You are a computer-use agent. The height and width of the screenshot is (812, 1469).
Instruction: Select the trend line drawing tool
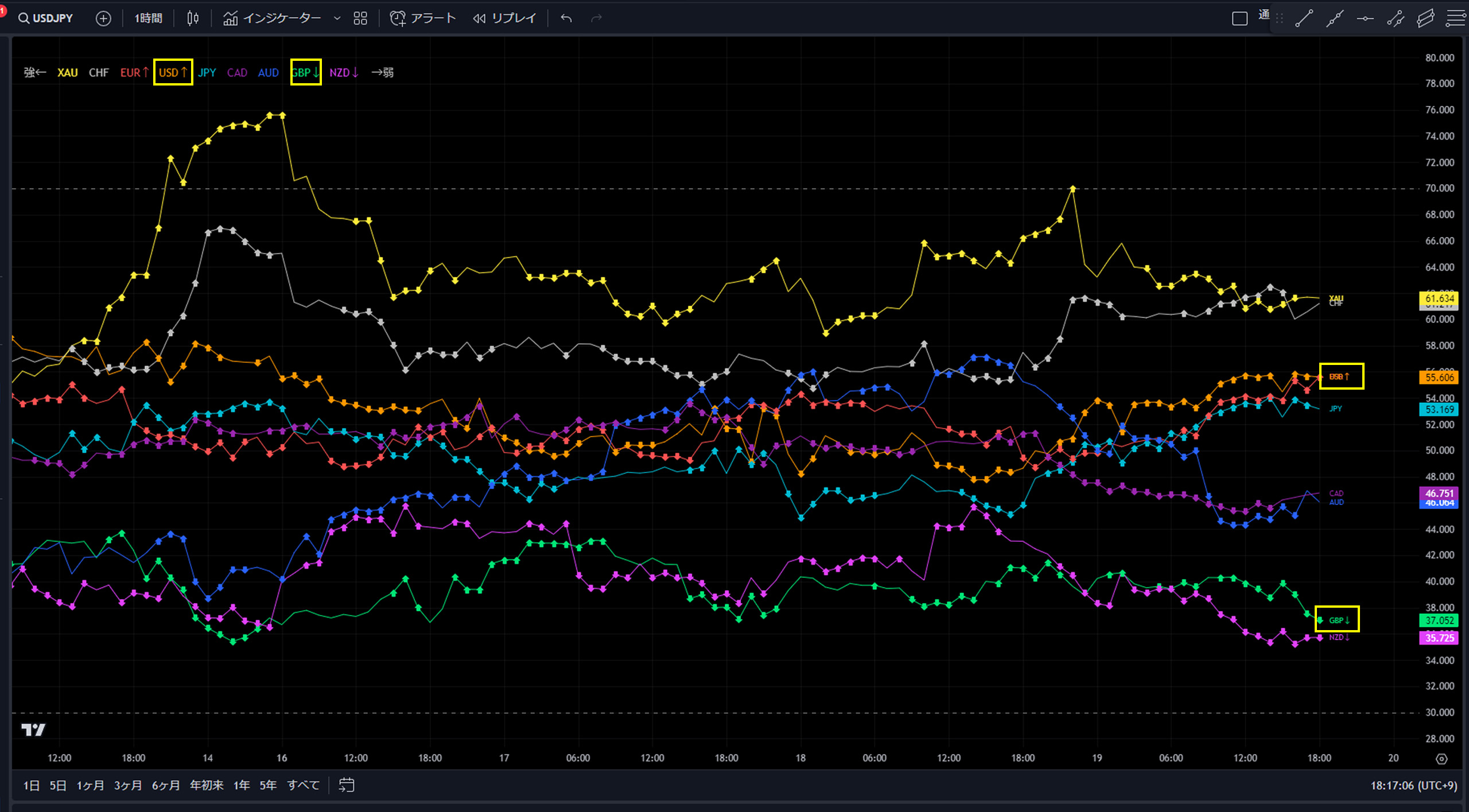(x=1304, y=18)
